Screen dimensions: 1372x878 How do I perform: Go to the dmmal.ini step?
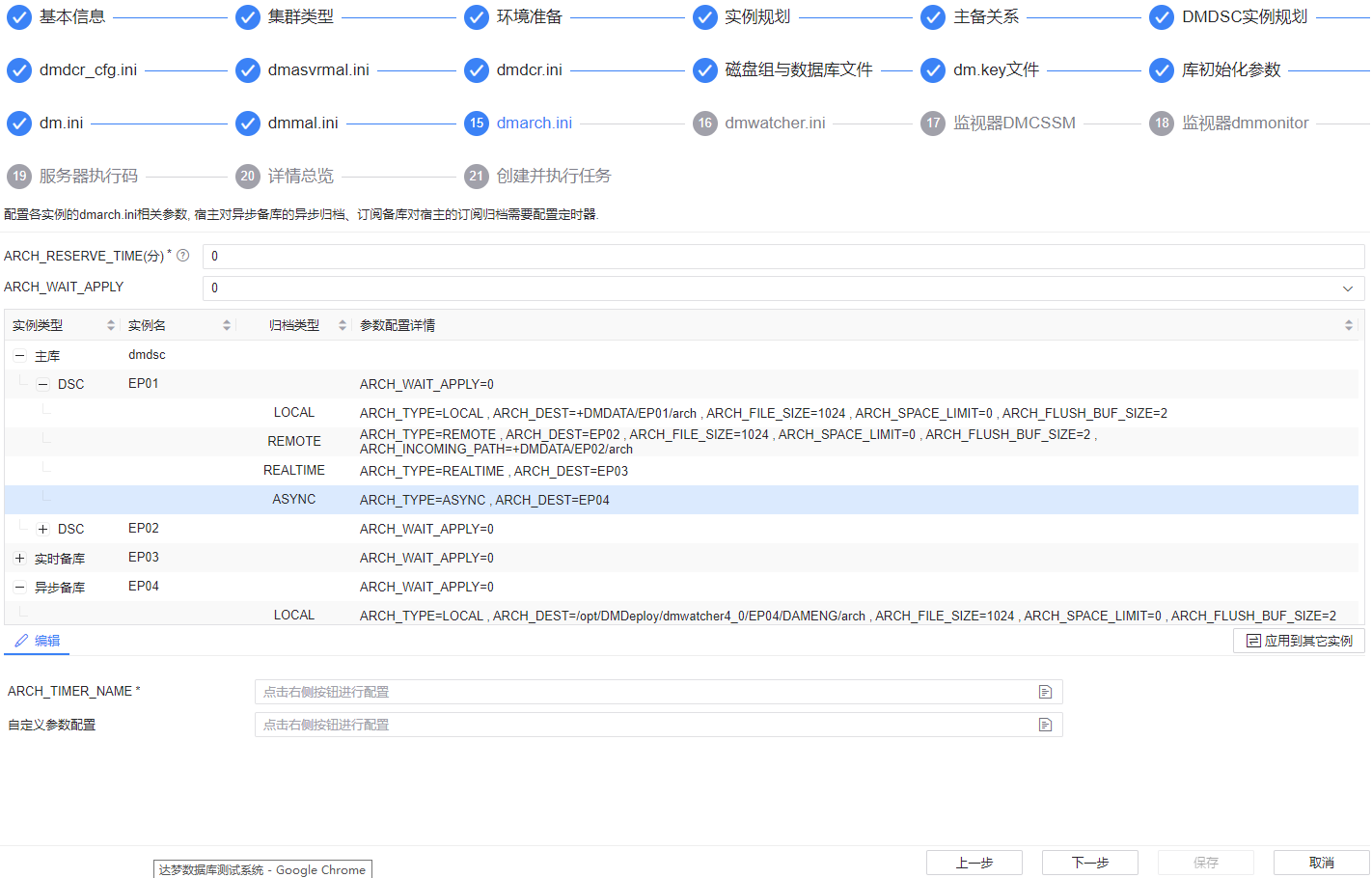coord(287,123)
